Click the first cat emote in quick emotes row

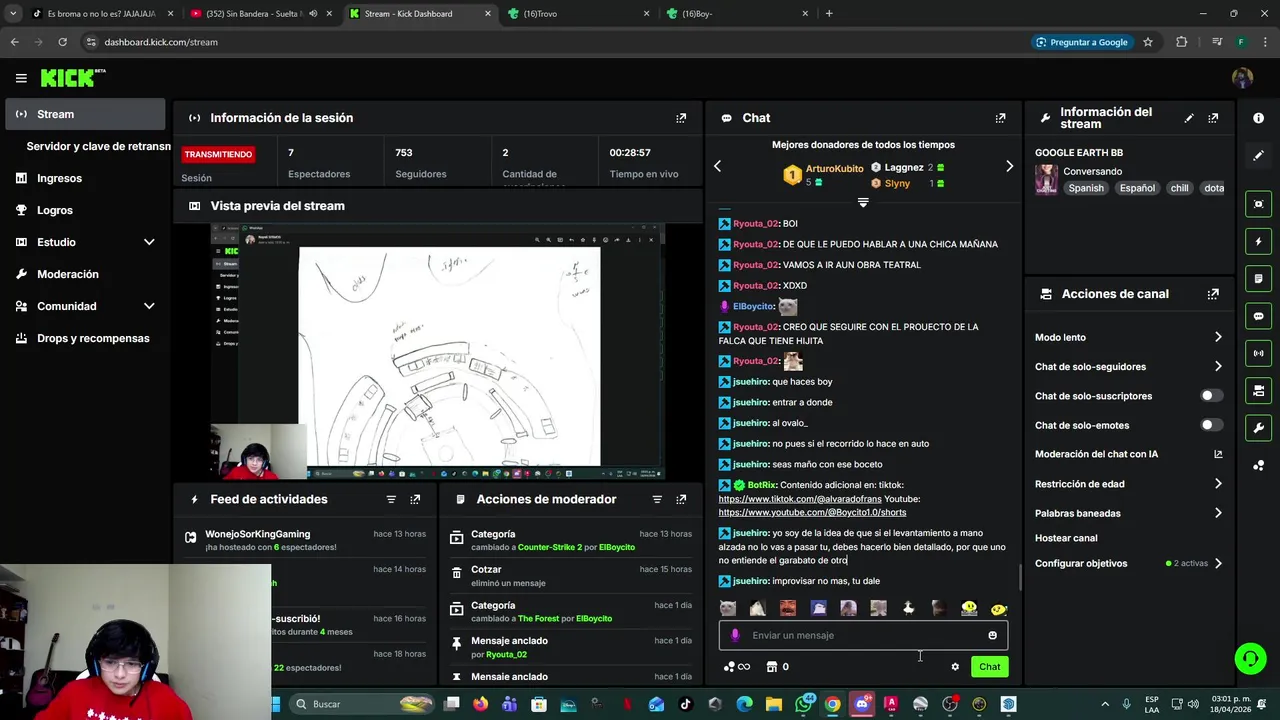click(728, 608)
